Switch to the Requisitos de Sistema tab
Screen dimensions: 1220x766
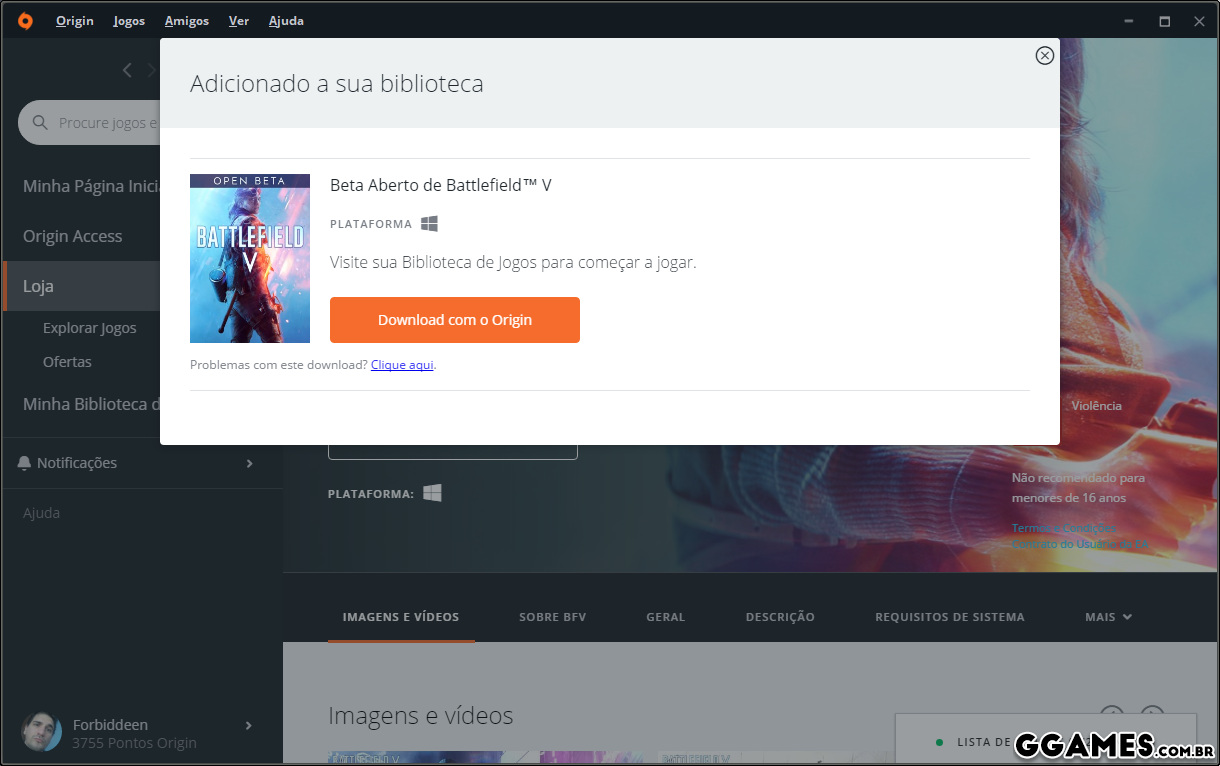coord(949,617)
